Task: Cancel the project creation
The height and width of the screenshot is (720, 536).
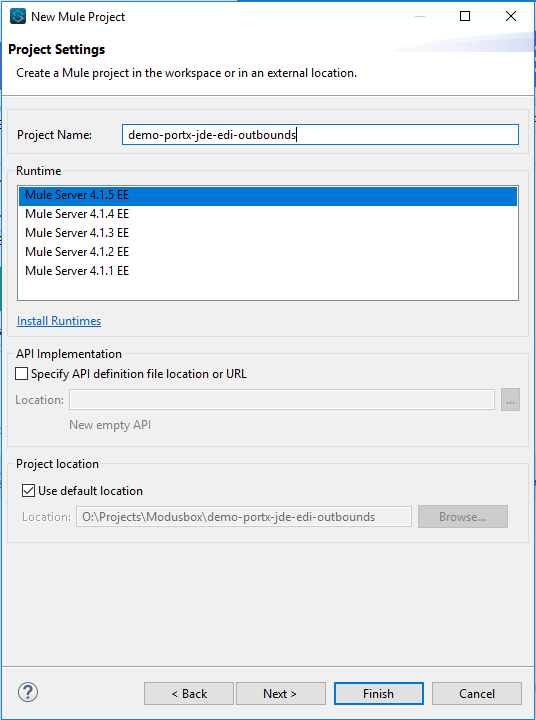Action: click(477, 693)
